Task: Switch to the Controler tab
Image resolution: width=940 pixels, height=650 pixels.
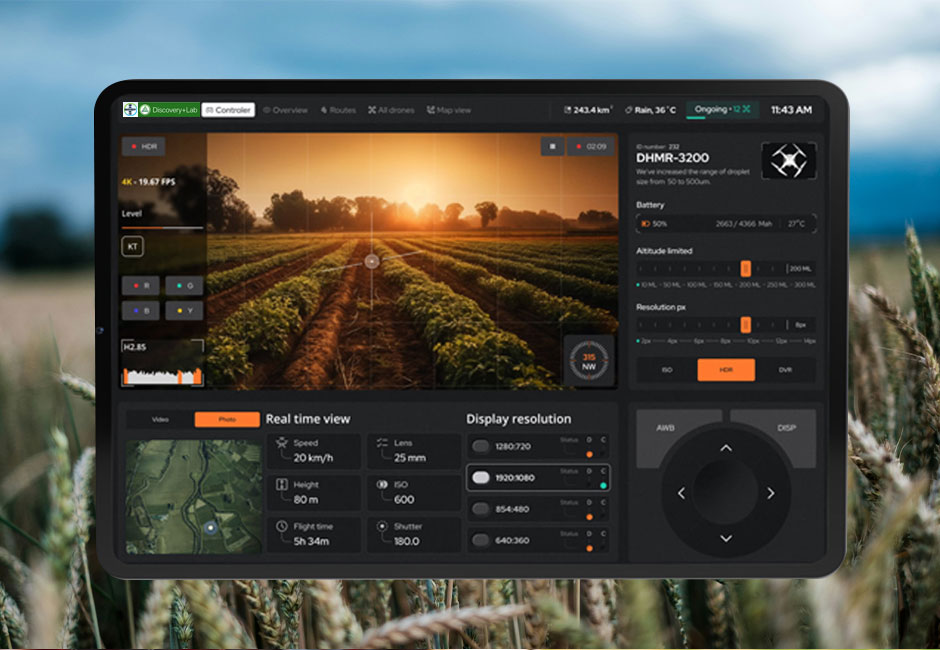Action: (x=228, y=110)
